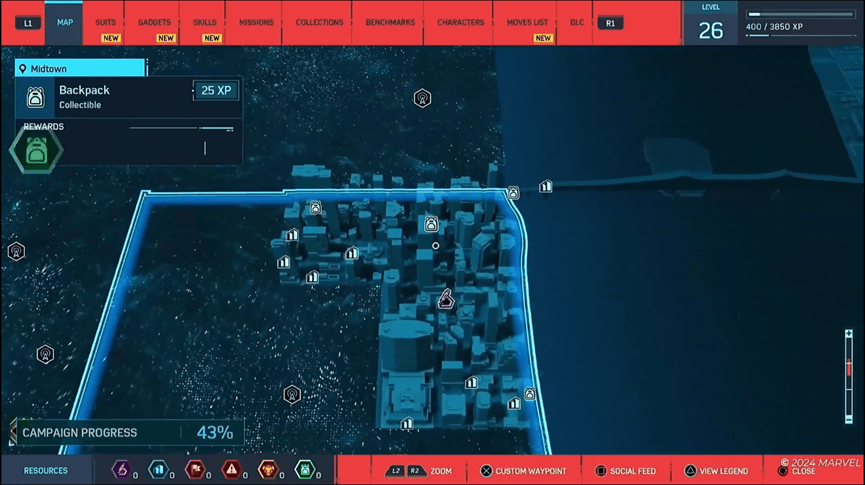Click the green backpack token resource icon
This screenshot has height=485, width=865.
click(305, 469)
